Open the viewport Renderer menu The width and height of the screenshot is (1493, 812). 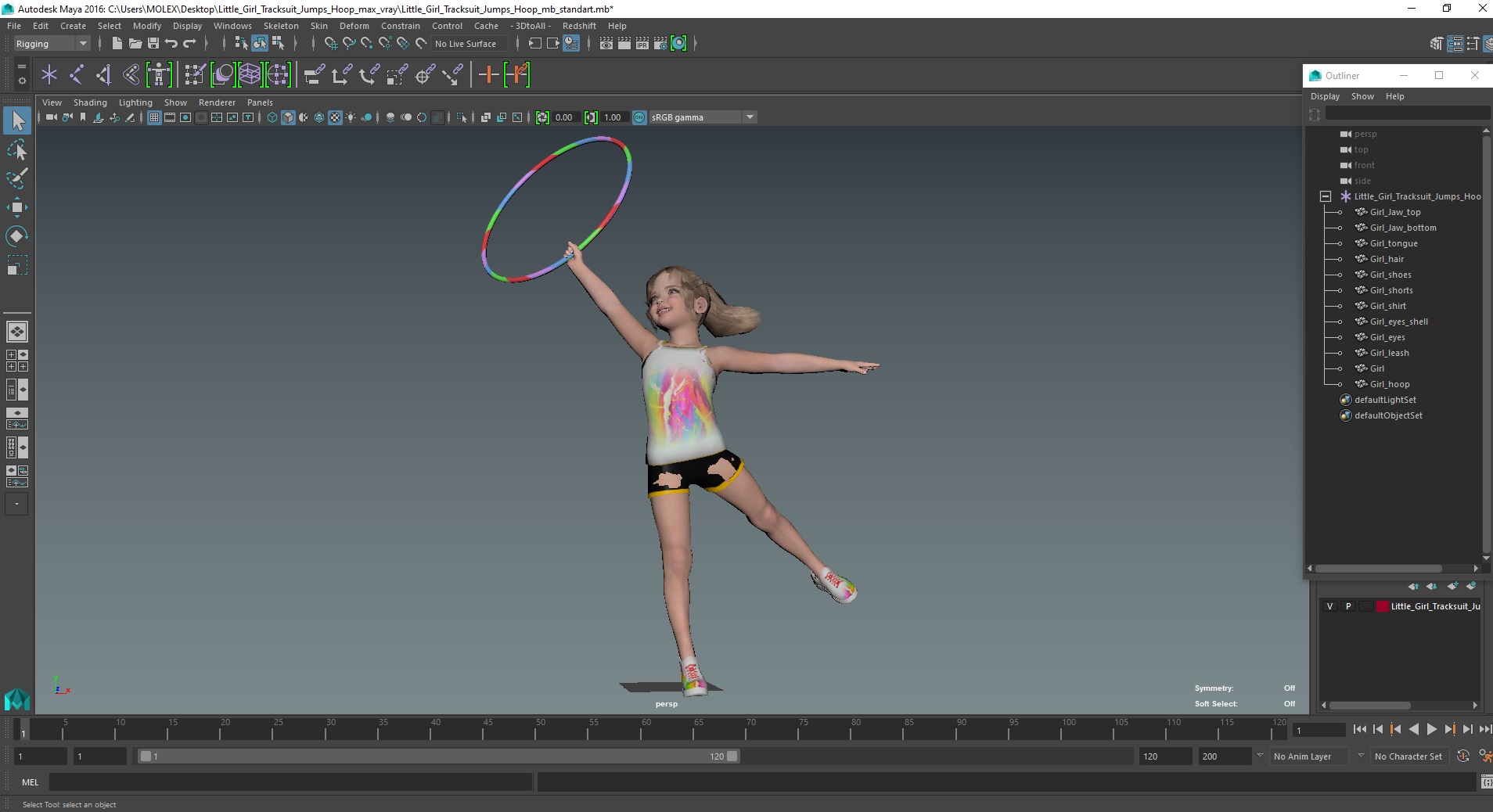217,102
